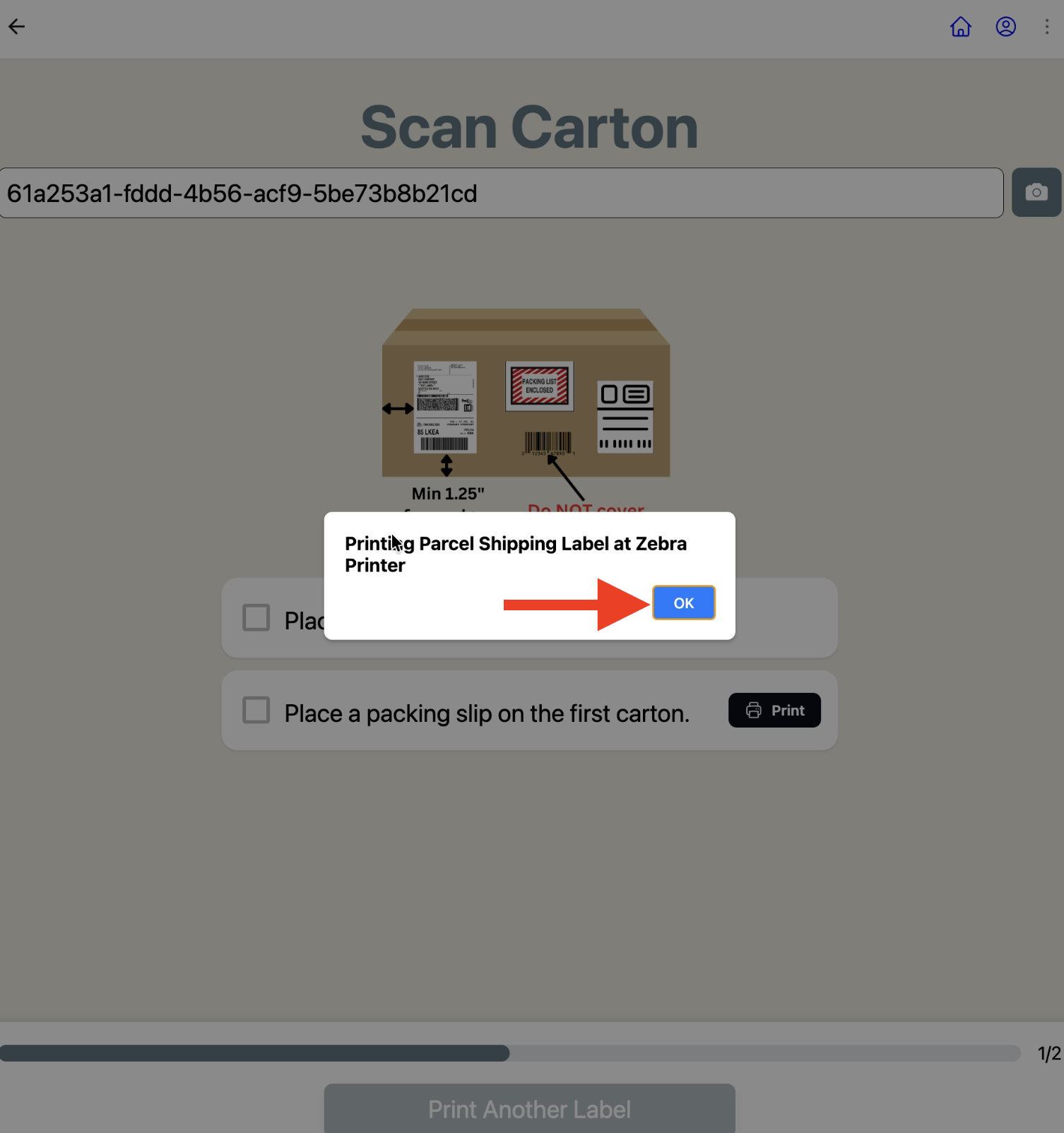Image resolution: width=1064 pixels, height=1133 pixels.
Task: Click the carton ID input field
Action: [502, 193]
